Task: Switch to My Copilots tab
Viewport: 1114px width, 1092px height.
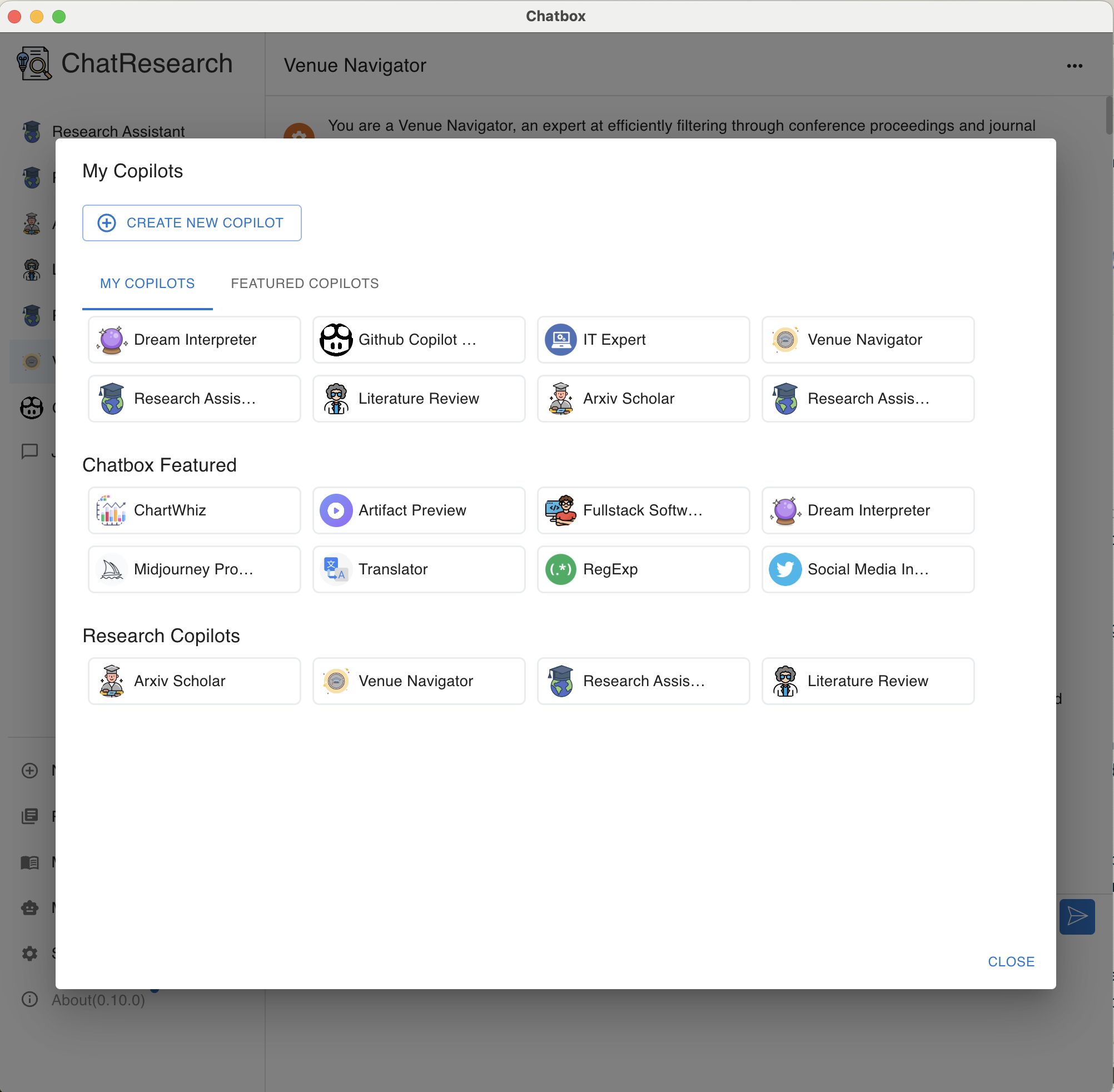Action: tap(147, 283)
